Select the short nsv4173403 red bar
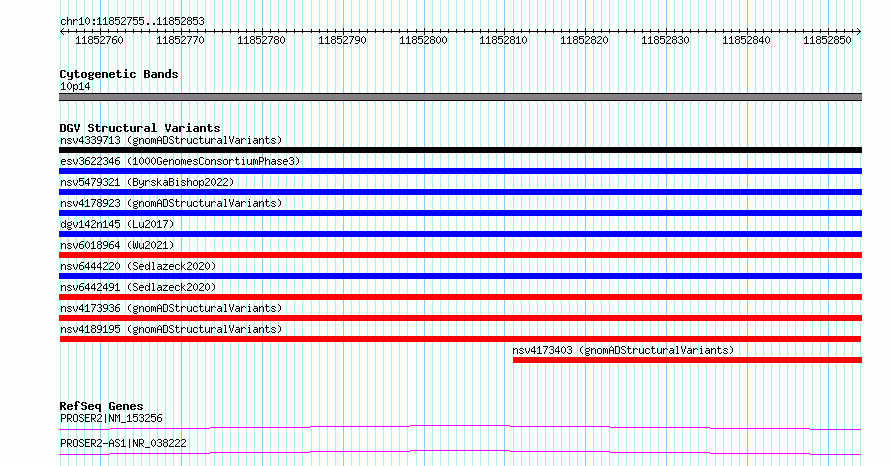Viewport: 890px width, 466px height. pyautogui.click(x=687, y=360)
